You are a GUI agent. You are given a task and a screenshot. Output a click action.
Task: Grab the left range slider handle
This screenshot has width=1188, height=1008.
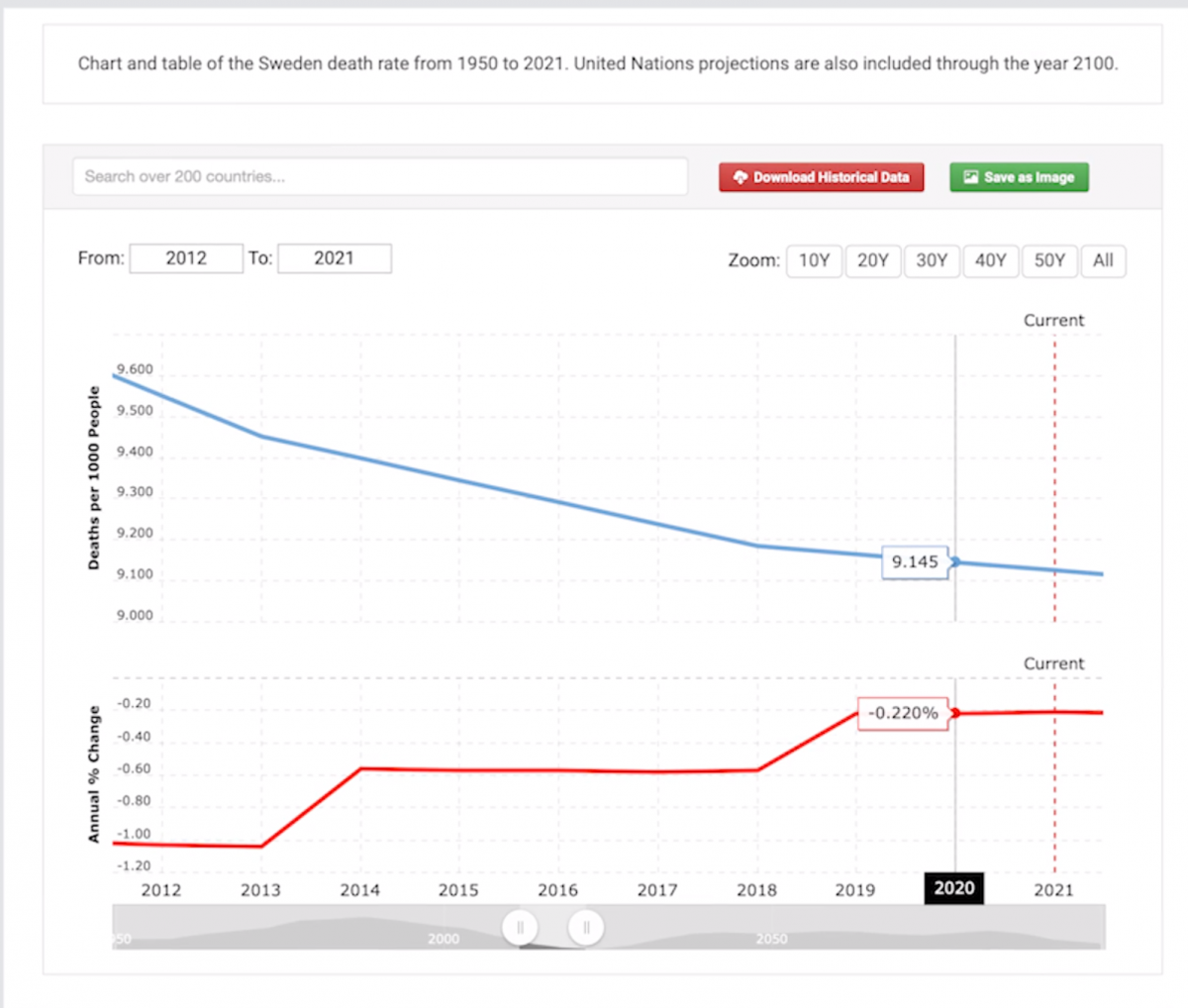point(520,928)
